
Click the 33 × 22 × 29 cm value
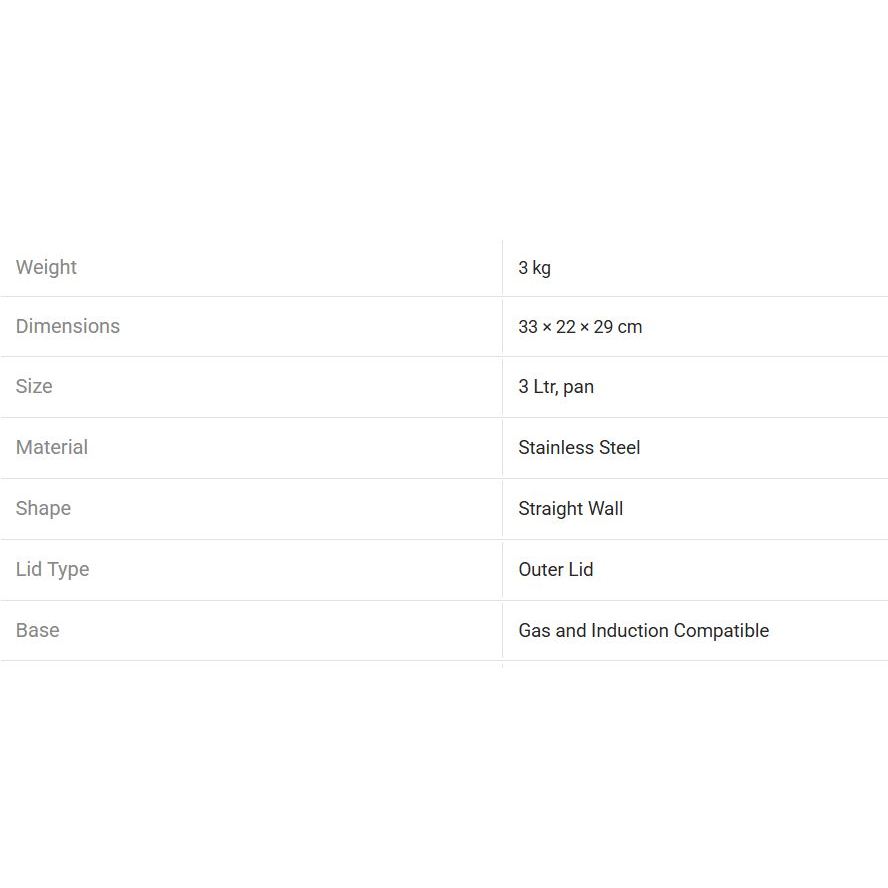coord(580,327)
